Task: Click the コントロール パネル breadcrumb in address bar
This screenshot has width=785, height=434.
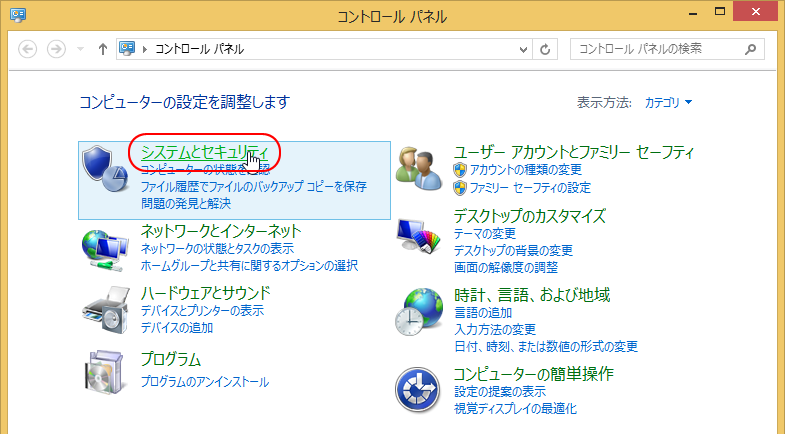Action: tap(199, 49)
